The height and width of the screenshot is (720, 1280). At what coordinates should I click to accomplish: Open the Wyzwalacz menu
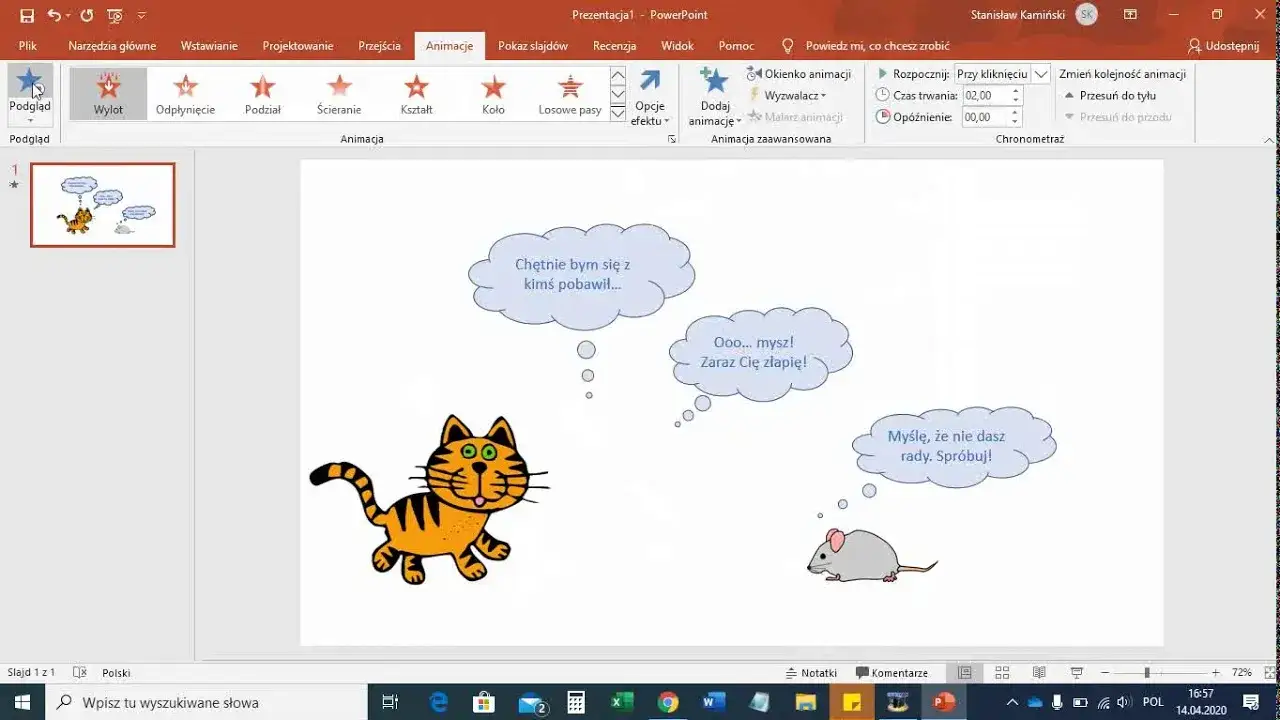point(793,95)
